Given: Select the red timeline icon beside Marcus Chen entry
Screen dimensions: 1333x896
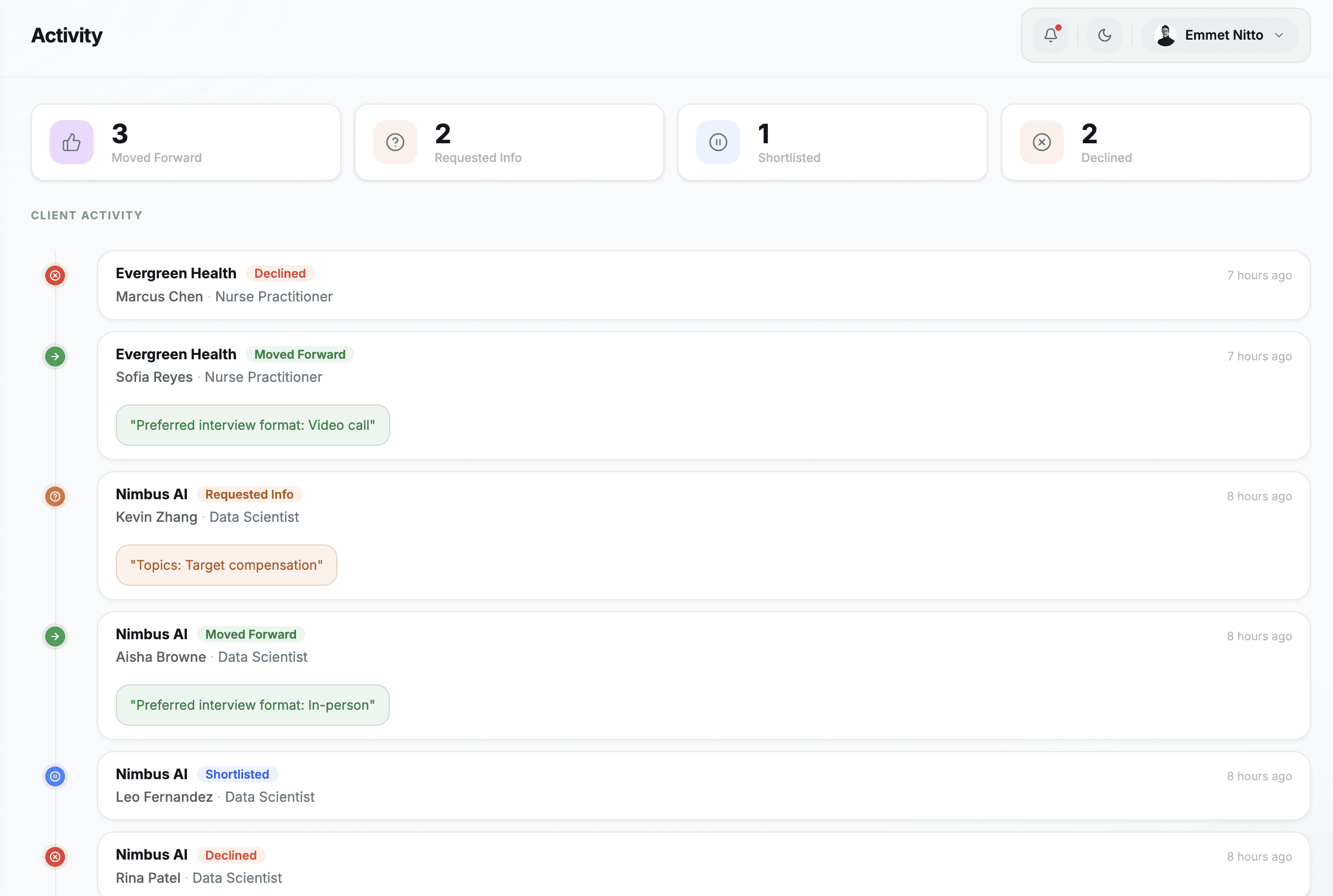Looking at the screenshot, I should tap(55, 276).
